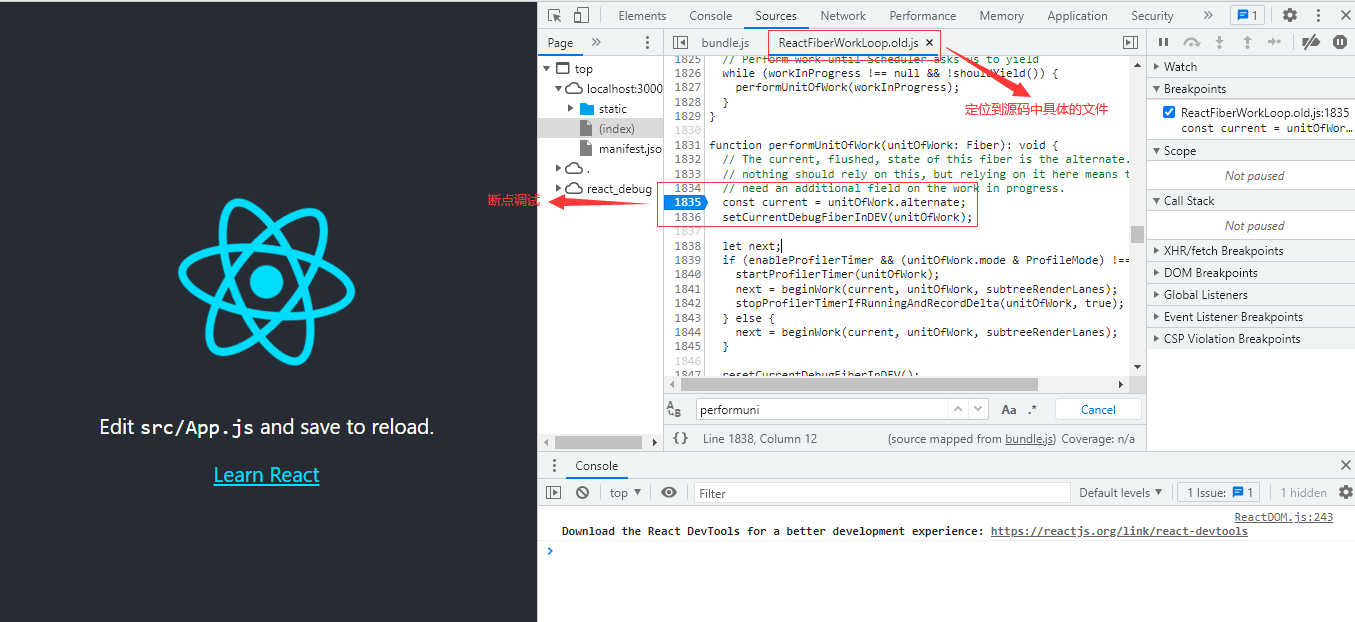
Task: Expand the react_debug tree node
Action: (x=559, y=188)
